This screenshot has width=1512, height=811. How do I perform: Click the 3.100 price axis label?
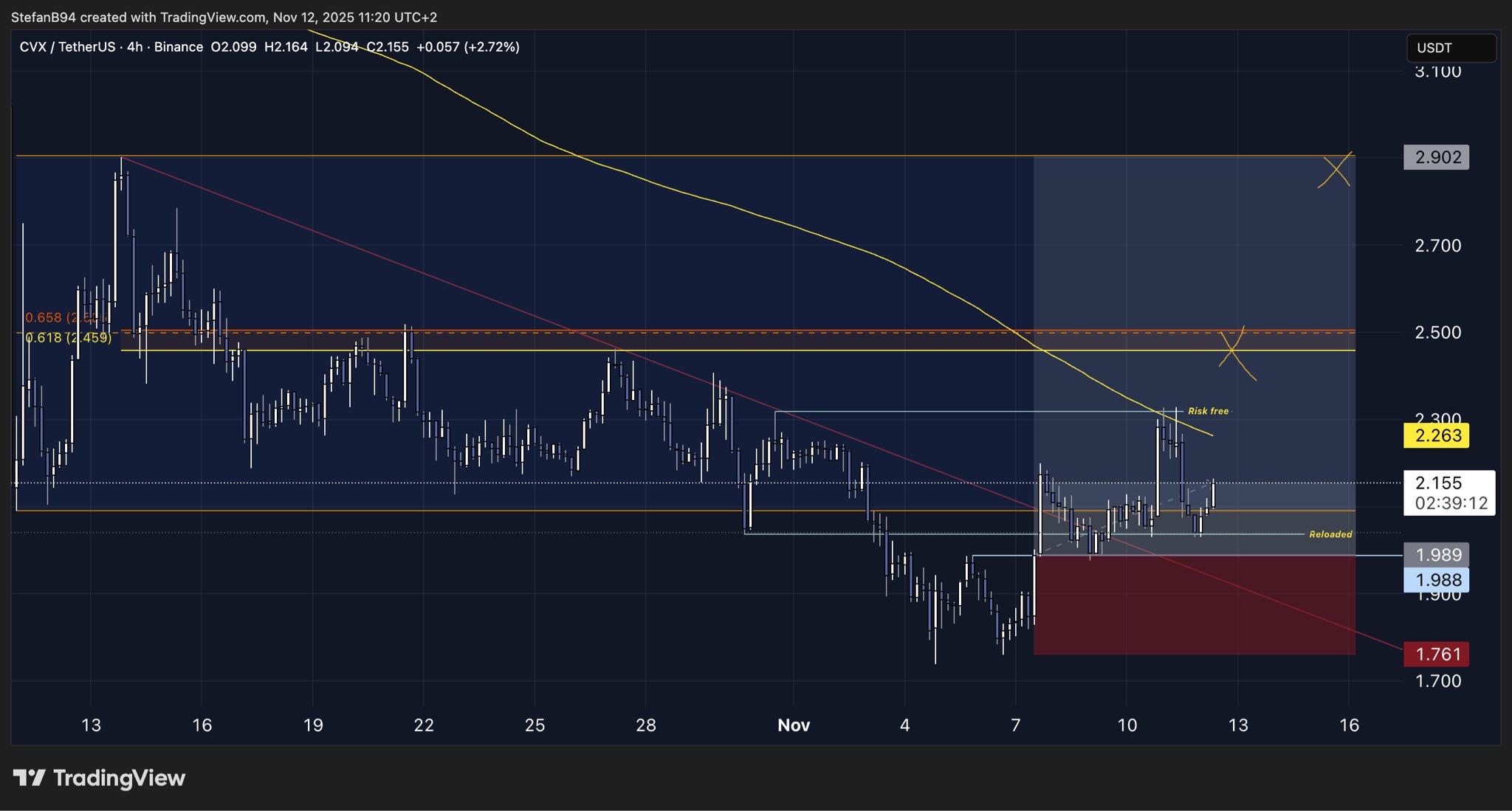click(1437, 72)
